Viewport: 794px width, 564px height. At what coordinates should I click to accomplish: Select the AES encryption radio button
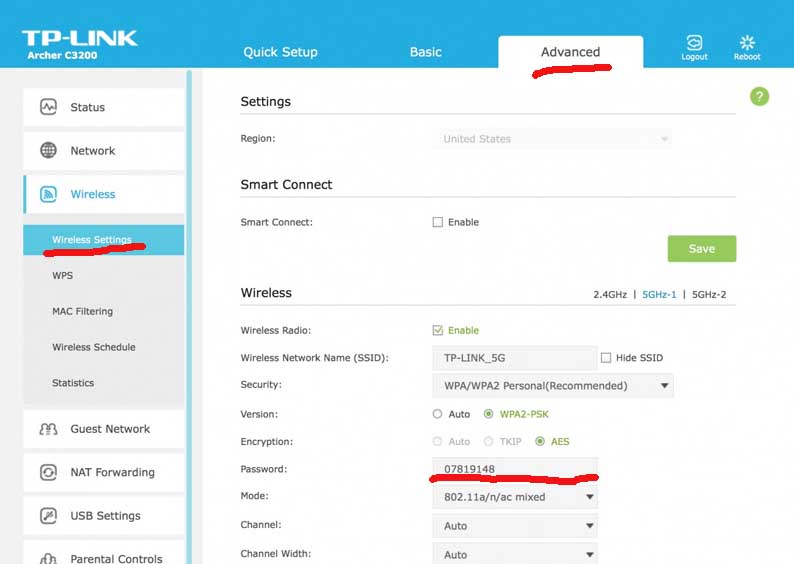click(540, 441)
